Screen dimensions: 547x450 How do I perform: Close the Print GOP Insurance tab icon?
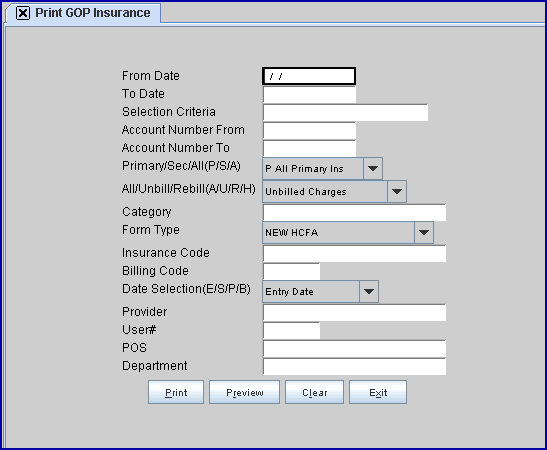click(23, 13)
